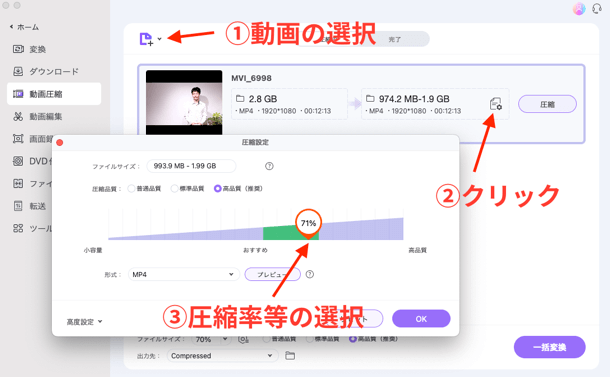Click the scissors 動画編集 icon

click(x=18, y=116)
